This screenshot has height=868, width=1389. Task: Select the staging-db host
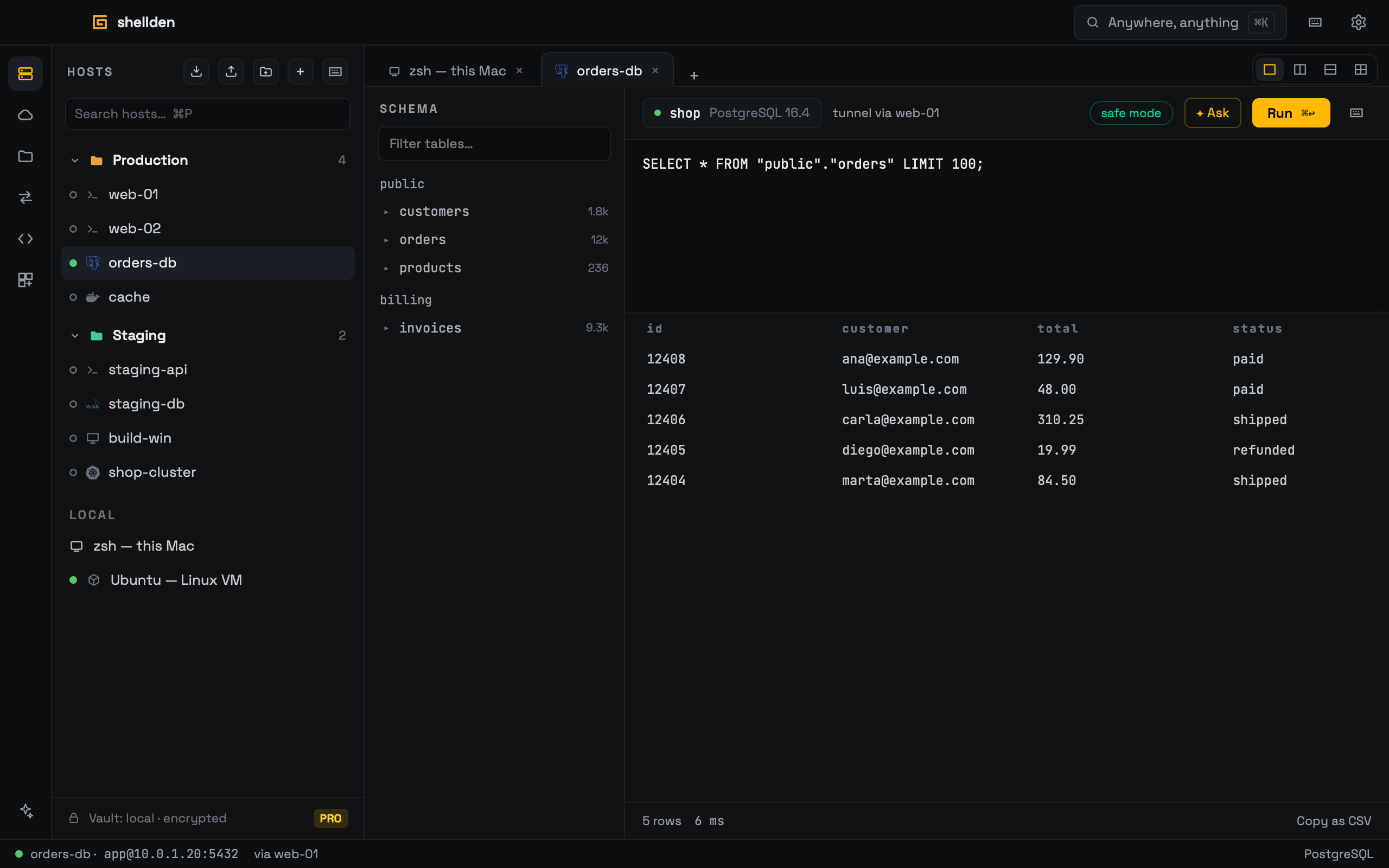tap(208, 404)
